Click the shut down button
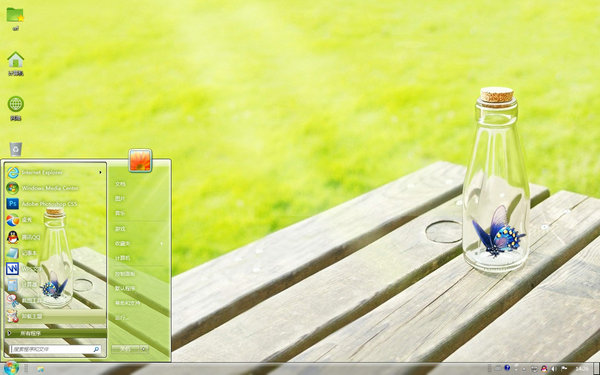The width and height of the screenshot is (600, 375). [x=126, y=349]
